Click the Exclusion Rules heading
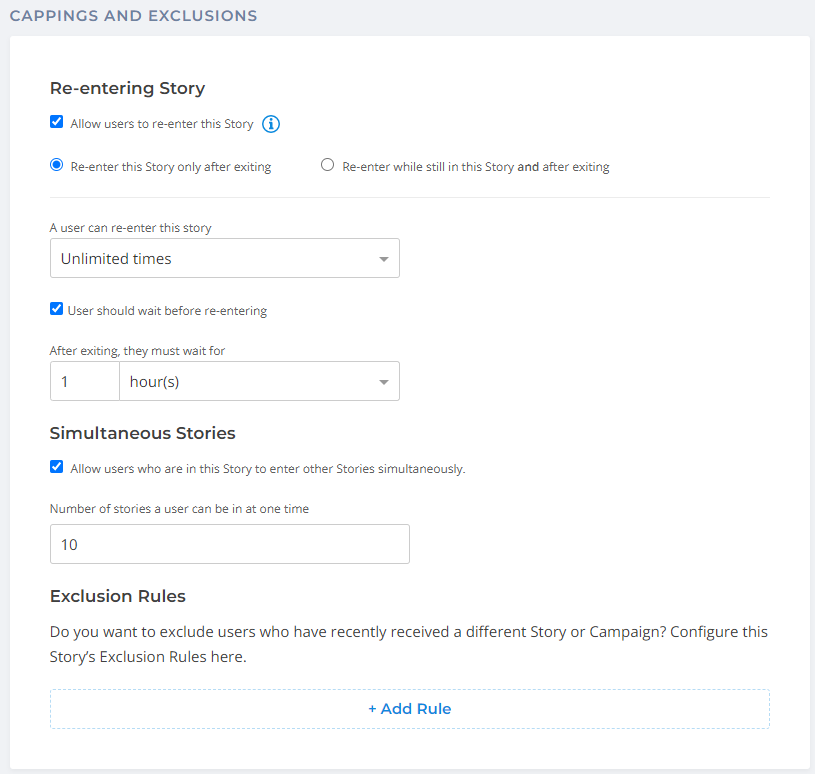This screenshot has height=774, width=815. (117, 596)
